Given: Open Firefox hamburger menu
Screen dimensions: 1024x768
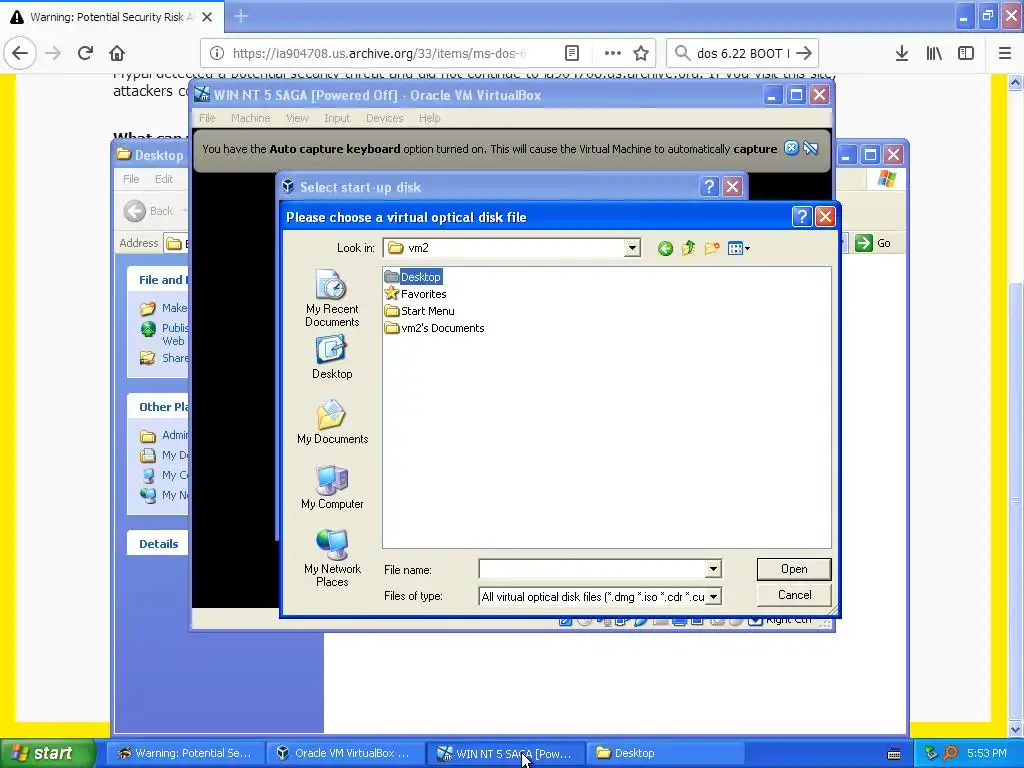Looking at the screenshot, I should (1005, 54).
